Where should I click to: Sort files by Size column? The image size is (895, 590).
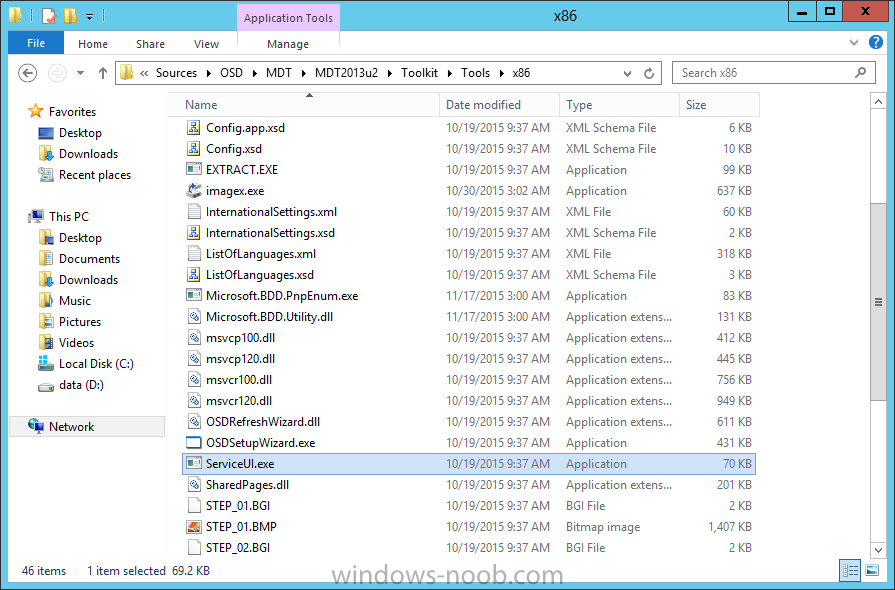click(x=719, y=104)
